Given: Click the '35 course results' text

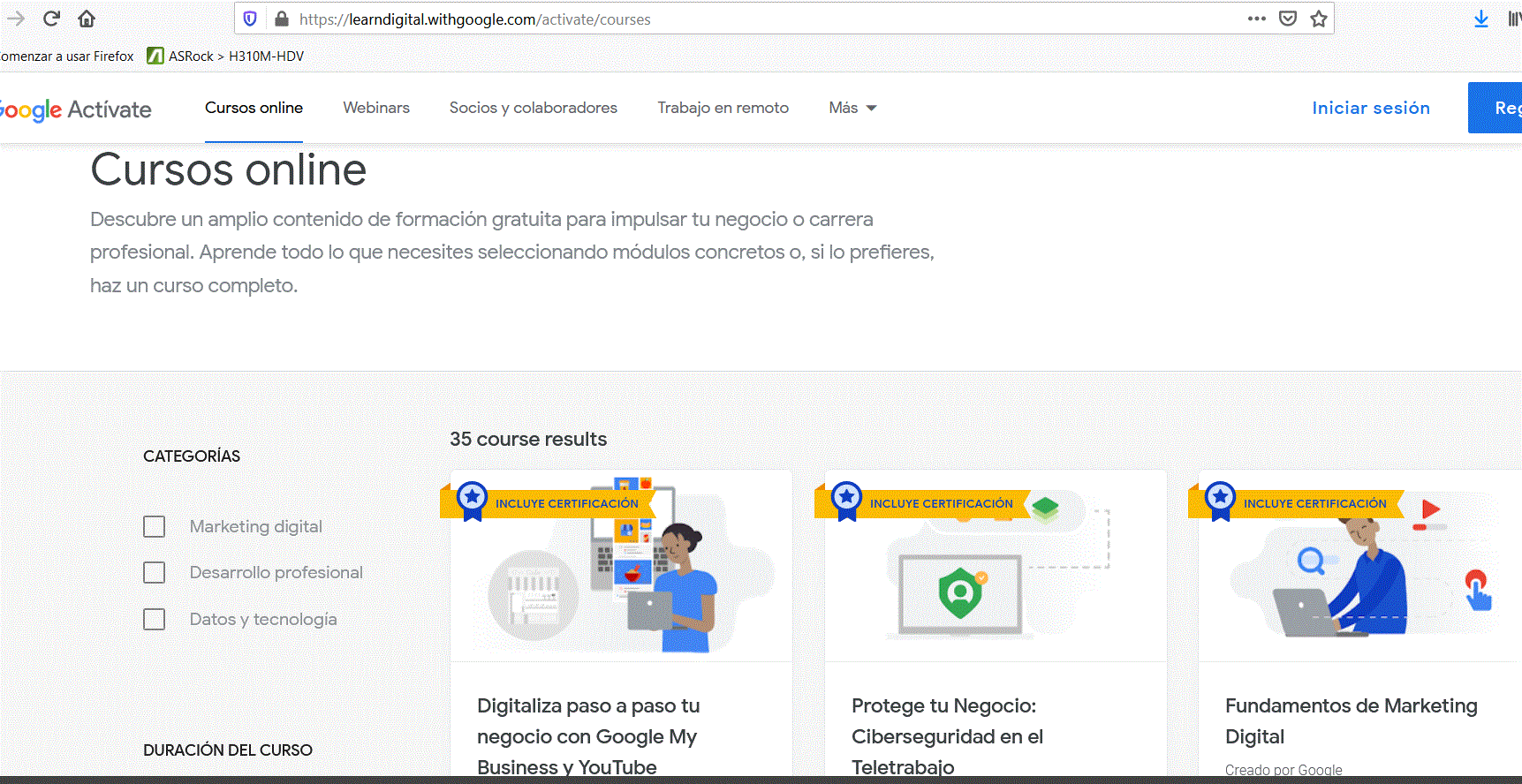Looking at the screenshot, I should pos(528,439).
